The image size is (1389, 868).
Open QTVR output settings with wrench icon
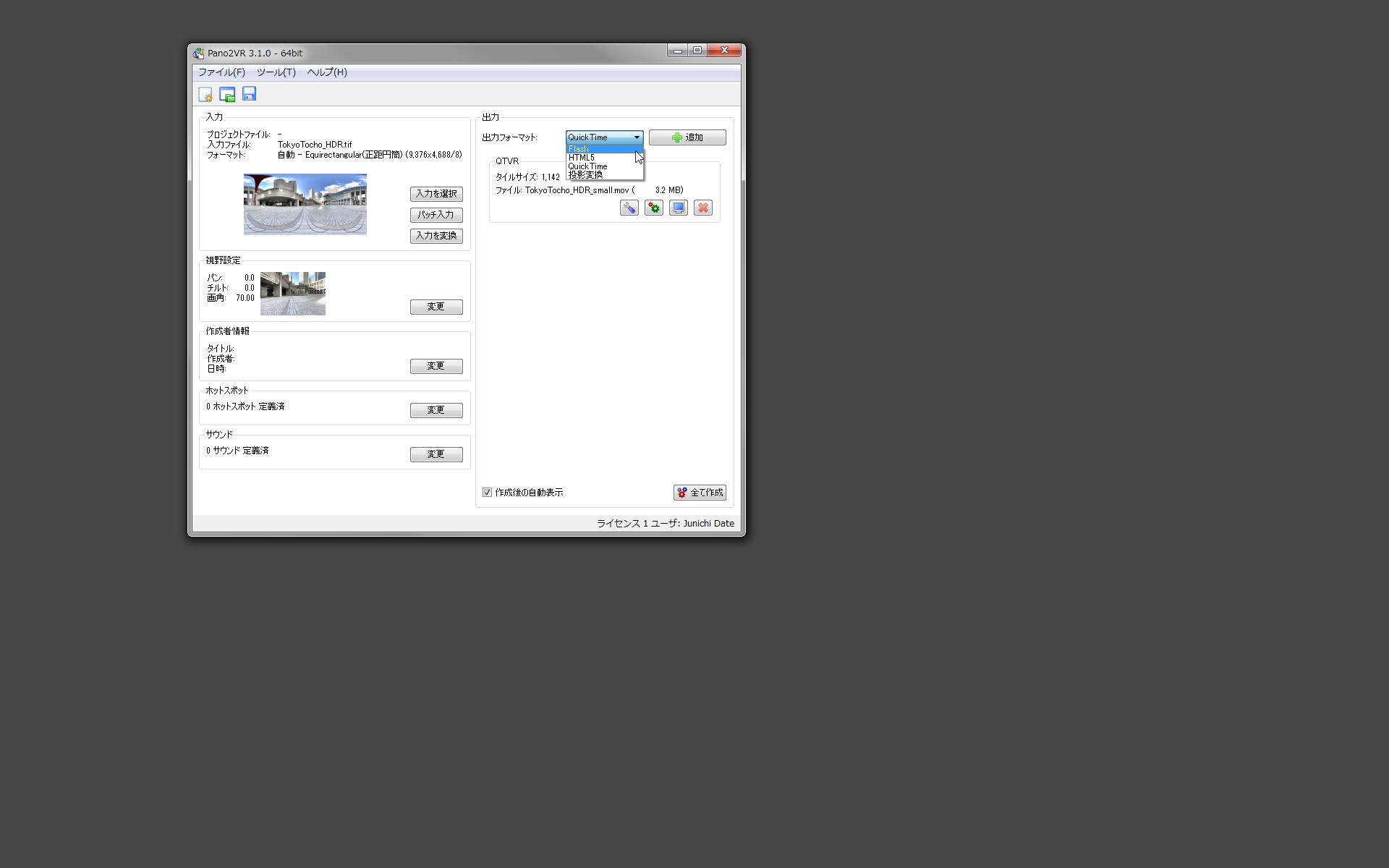click(x=629, y=208)
